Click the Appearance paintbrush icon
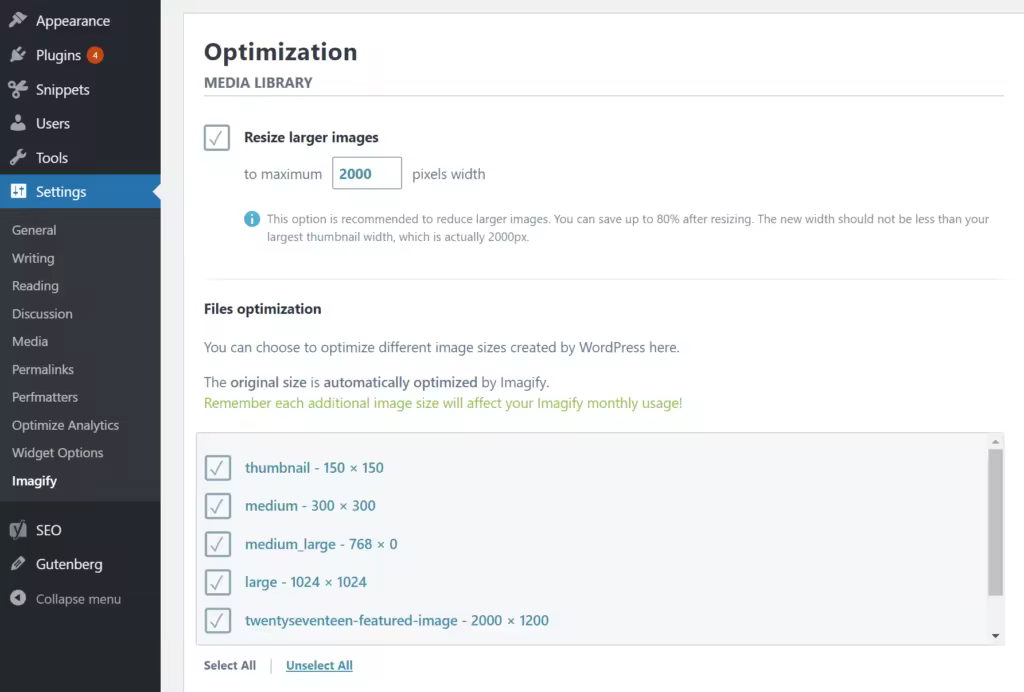Screen dimensions: 1024x692 pyautogui.click(x=18, y=20)
